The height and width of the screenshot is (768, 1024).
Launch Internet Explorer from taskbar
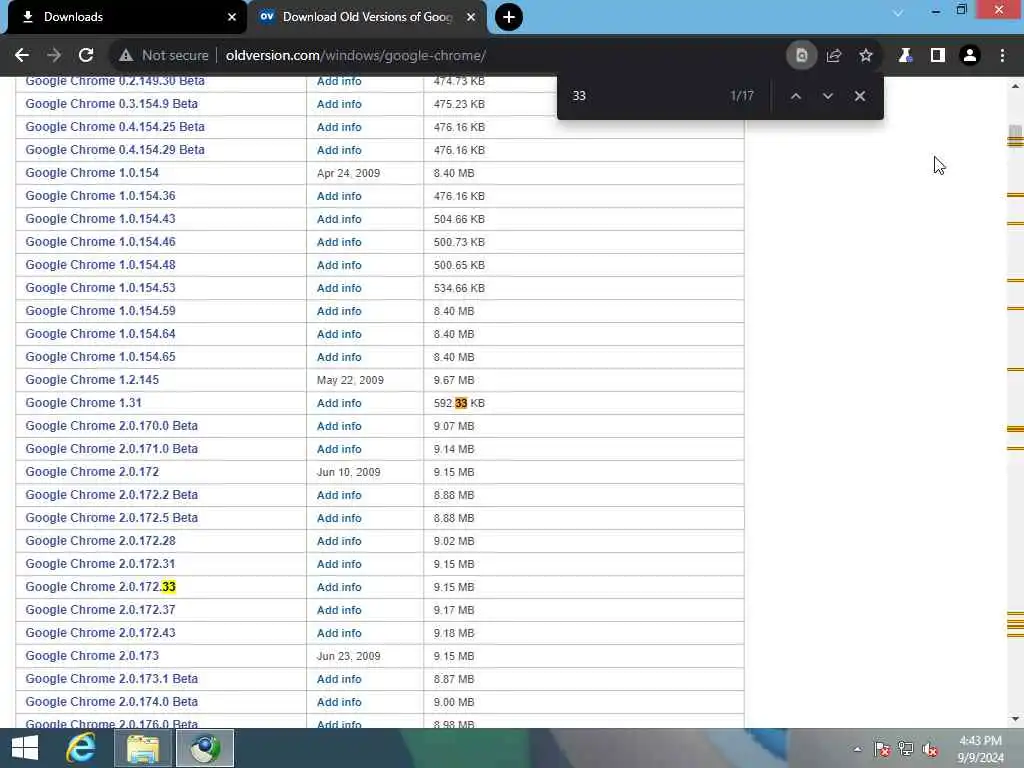tap(81, 748)
